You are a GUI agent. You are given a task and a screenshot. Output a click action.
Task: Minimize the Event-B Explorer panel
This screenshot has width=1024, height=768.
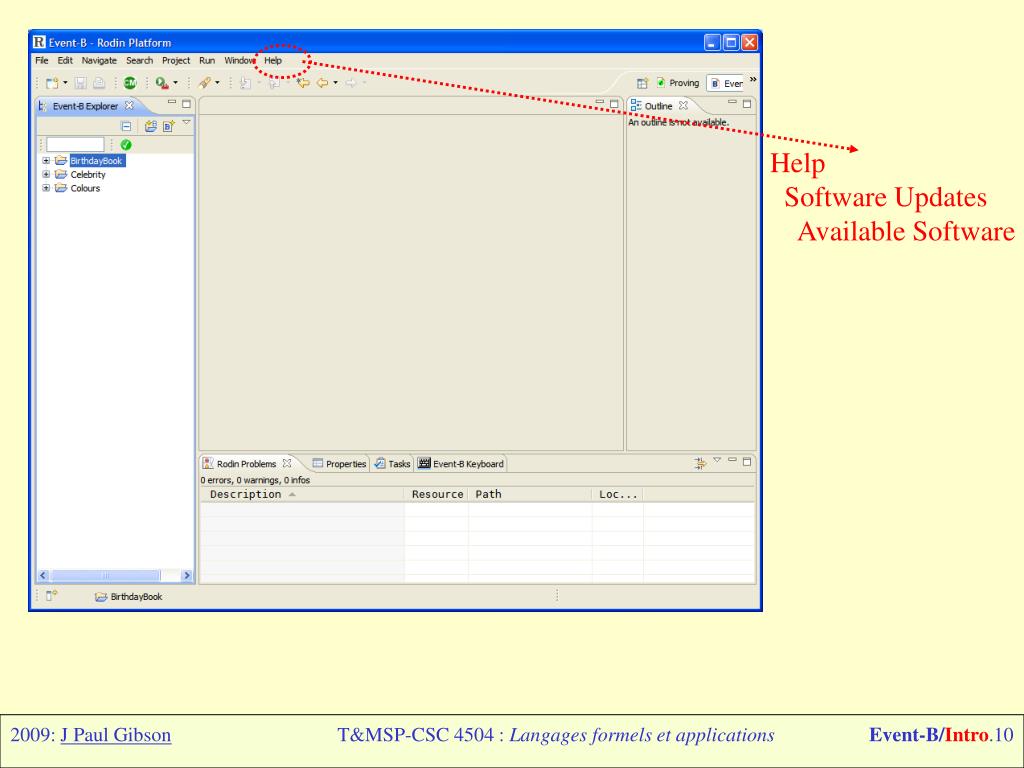[172, 103]
